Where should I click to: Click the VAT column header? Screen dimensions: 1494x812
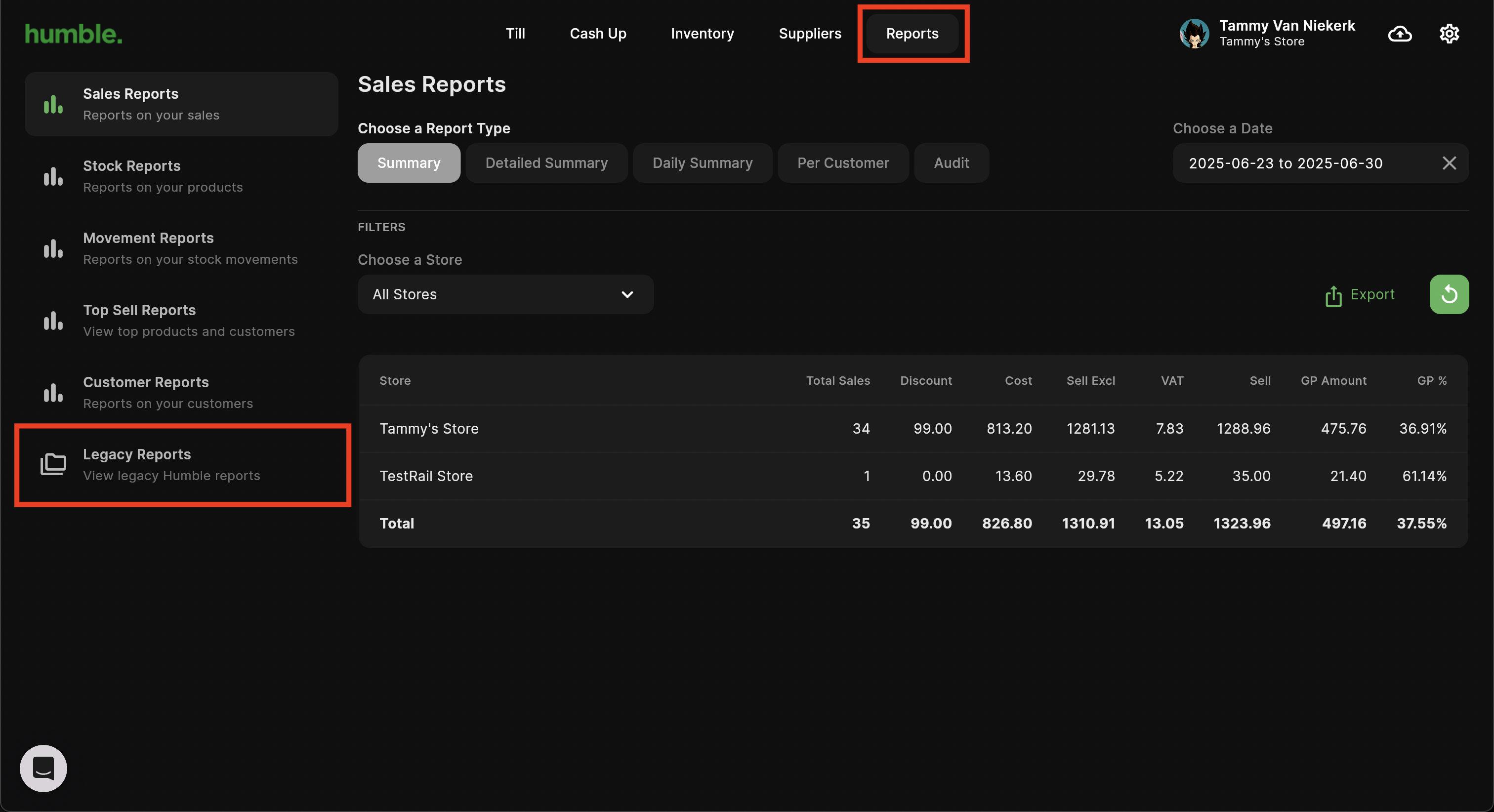click(1171, 380)
